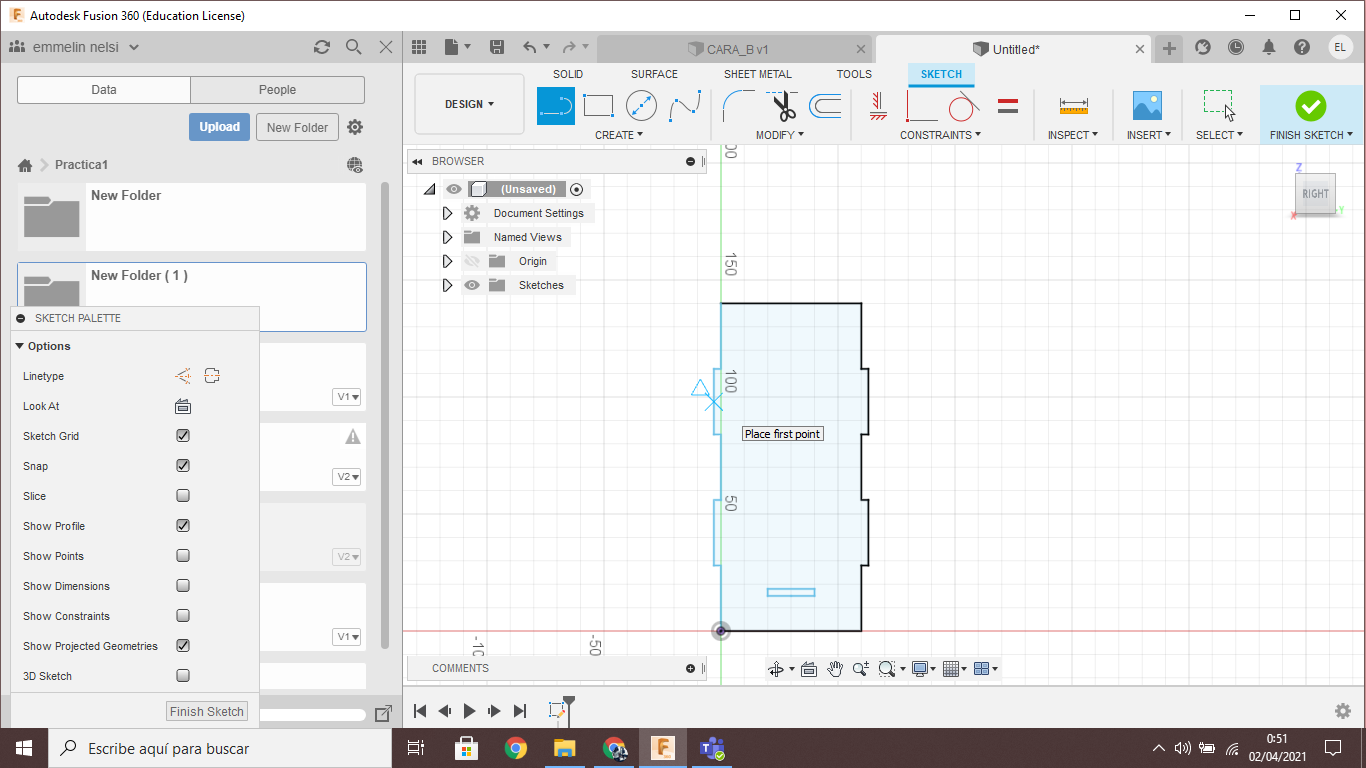This screenshot has height=768, width=1366.
Task: Toggle visibility of Sketches folder
Action: click(x=472, y=285)
